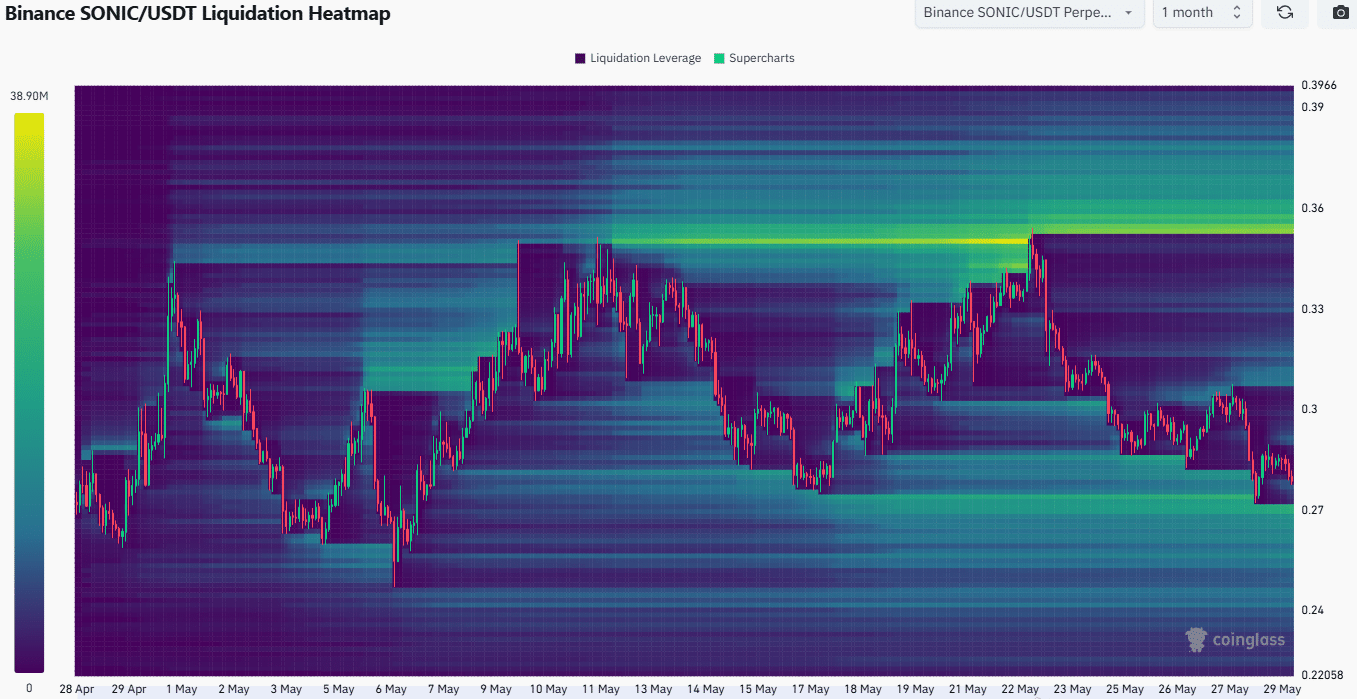Click the 9 May date label
1357x699 pixels.
[x=495, y=689]
